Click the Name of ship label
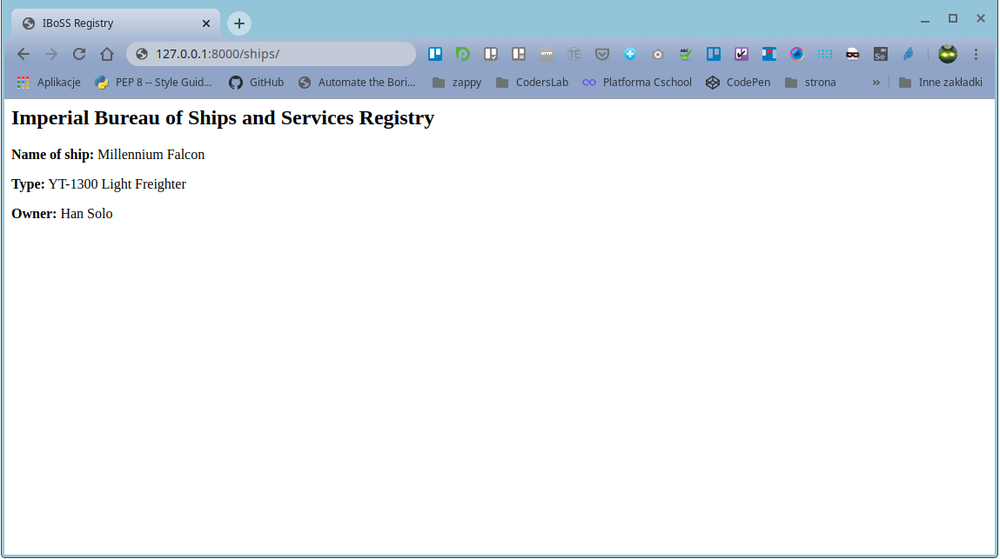The width and height of the screenshot is (1000, 559). (52, 155)
